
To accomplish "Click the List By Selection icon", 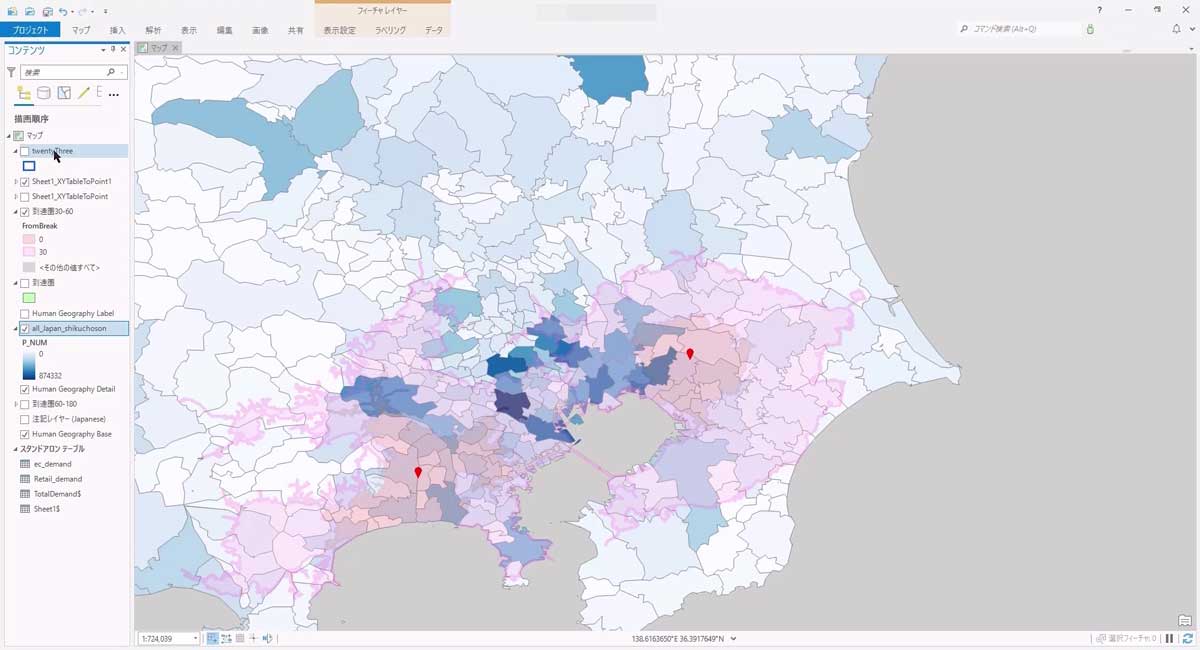I will (x=64, y=93).
